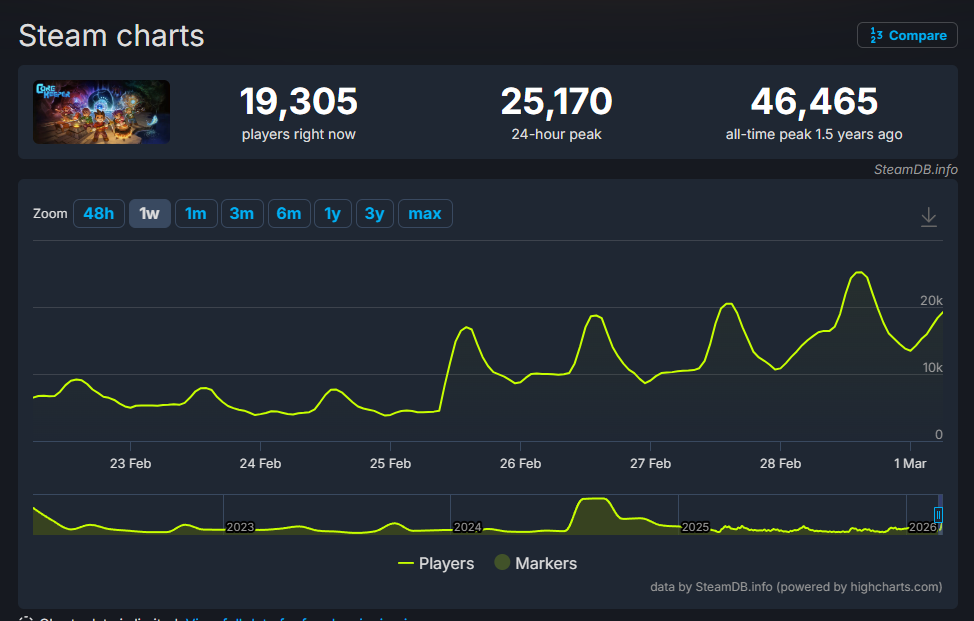Click the 2025 marker in the navigator strip
Screen dimensions: 974x621
(695, 527)
